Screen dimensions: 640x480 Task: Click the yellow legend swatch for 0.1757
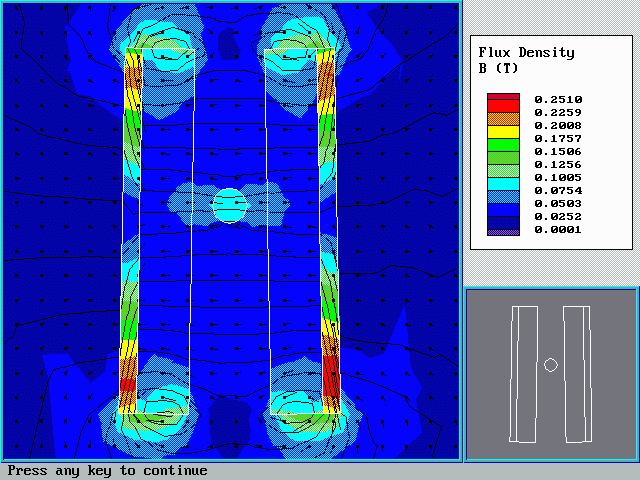503,132
